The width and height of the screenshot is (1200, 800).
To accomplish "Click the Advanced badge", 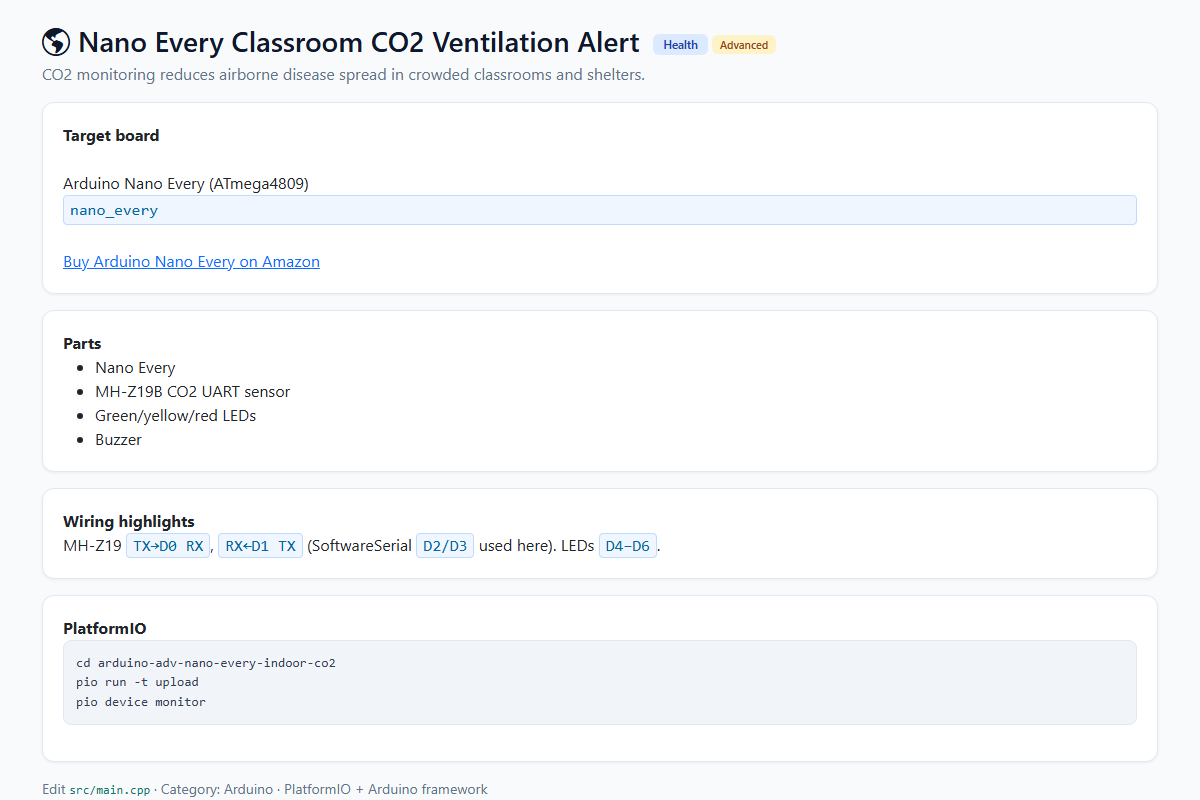I will click(744, 45).
